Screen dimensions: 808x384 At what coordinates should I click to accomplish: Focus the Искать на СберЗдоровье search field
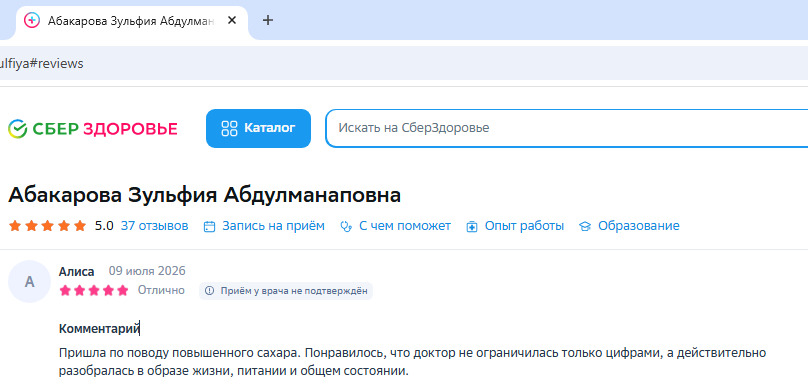pos(567,128)
